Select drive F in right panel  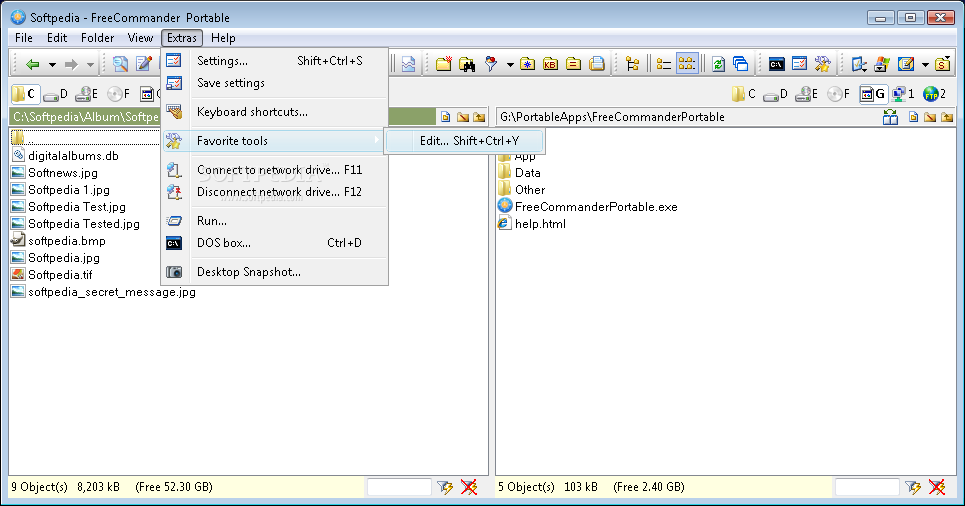click(x=839, y=94)
